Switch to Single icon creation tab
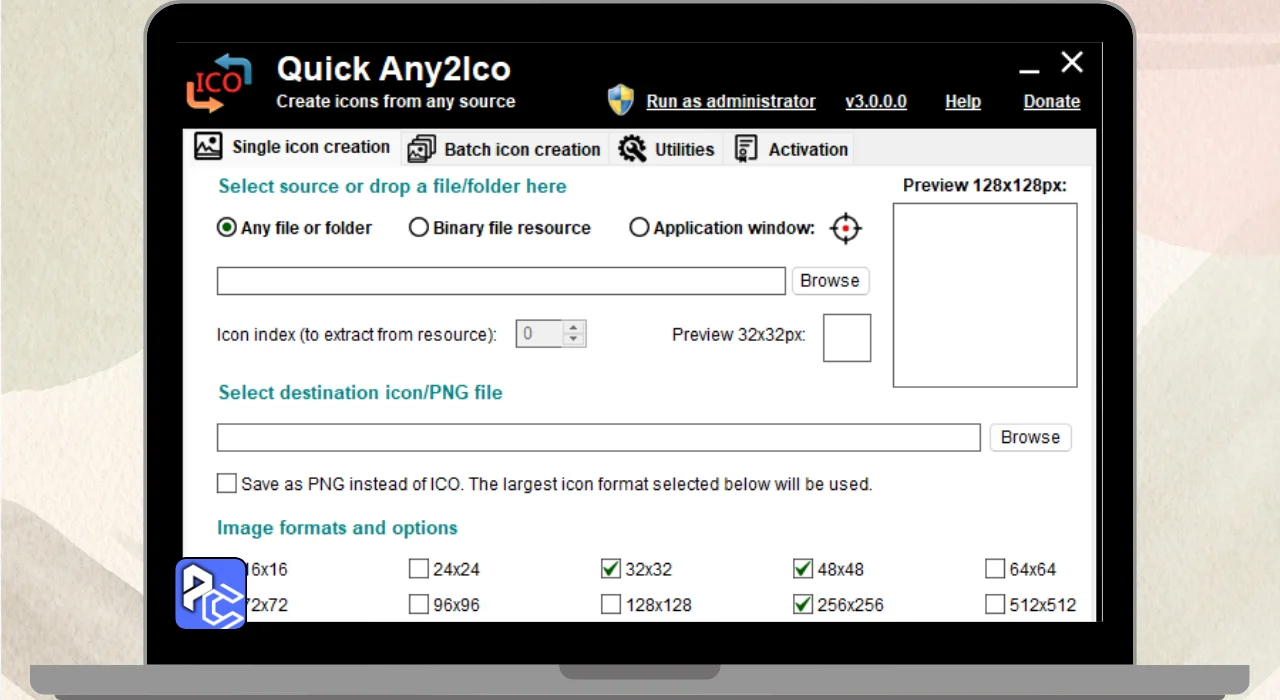Viewport: 1280px width, 700px height. pos(293,147)
